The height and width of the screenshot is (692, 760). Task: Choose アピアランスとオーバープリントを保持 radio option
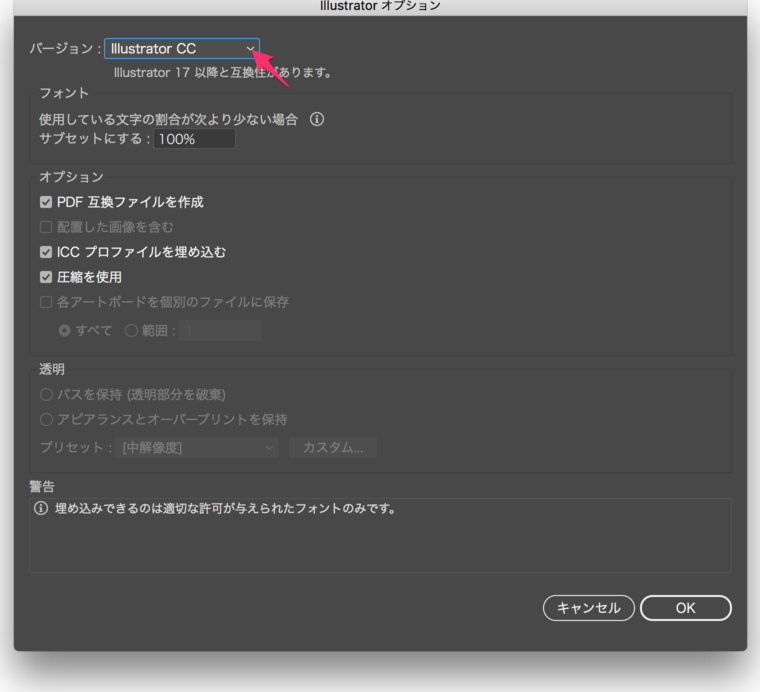[x=47, y=420]
